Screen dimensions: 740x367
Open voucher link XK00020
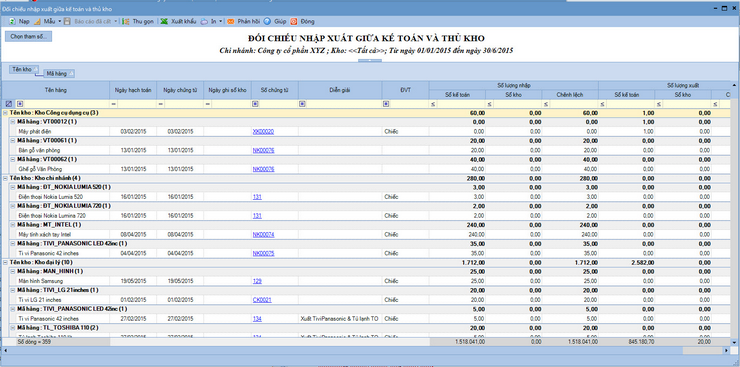pos(263,132)
